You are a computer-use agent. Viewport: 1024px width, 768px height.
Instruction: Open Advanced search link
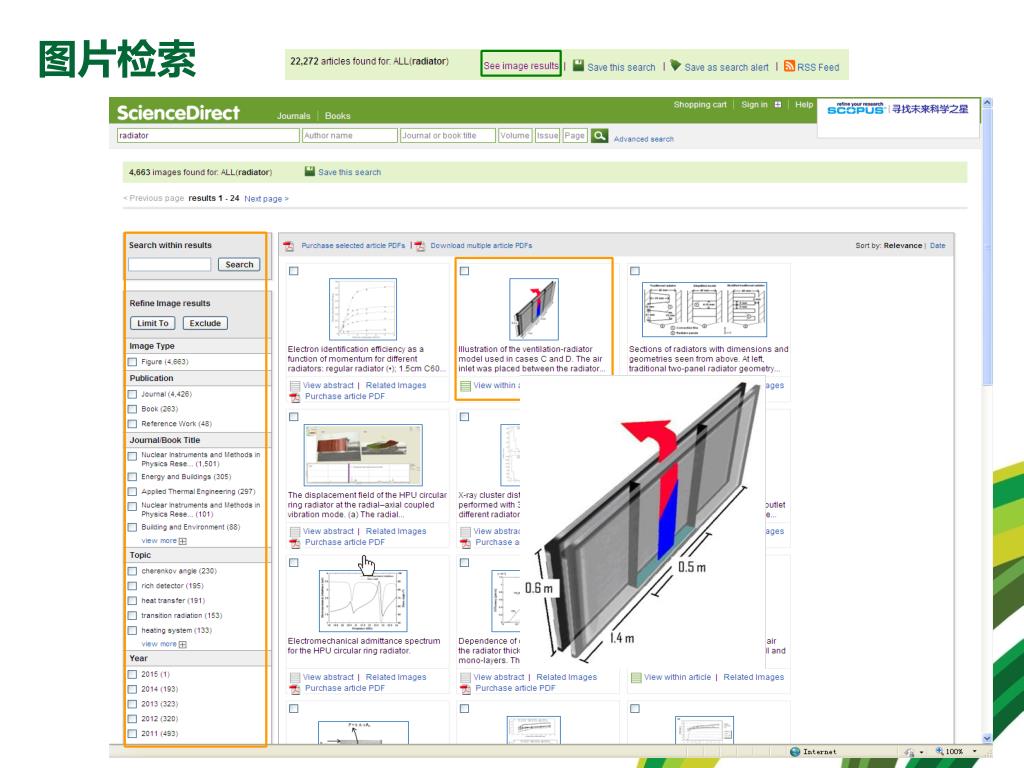coord(644,139)
